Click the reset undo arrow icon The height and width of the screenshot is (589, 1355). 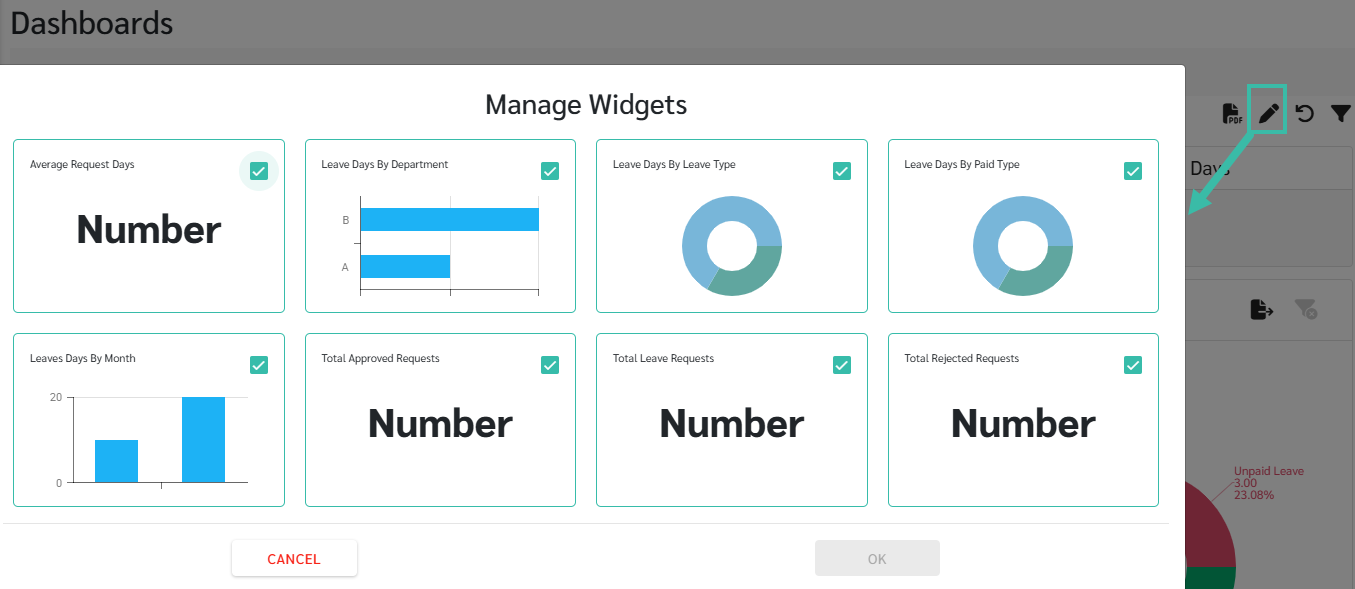1305,114
